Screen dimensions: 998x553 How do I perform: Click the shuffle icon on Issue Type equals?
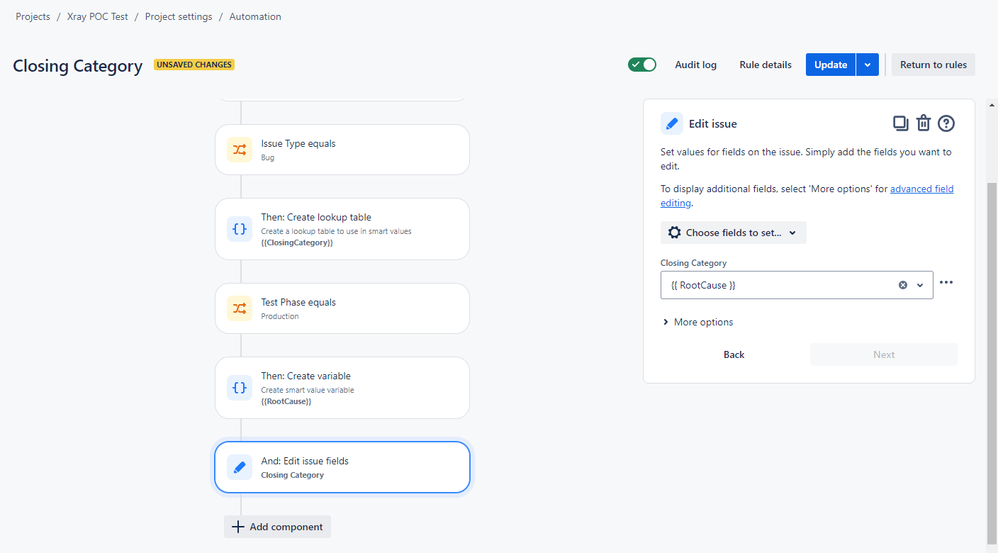point(239,150)
